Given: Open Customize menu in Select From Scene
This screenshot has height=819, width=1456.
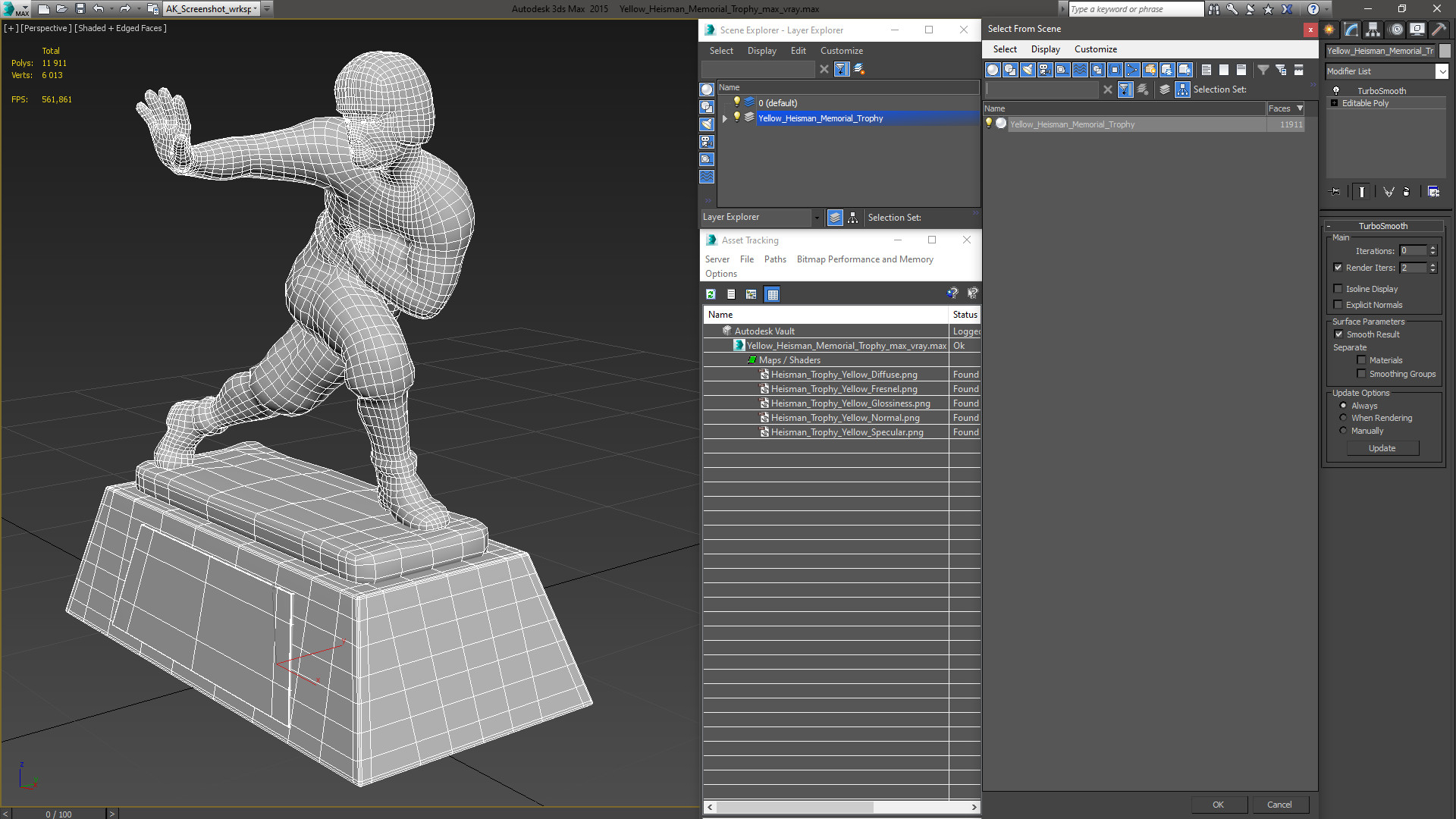Looking at the screenshot, I should (x=1095, y=49).
